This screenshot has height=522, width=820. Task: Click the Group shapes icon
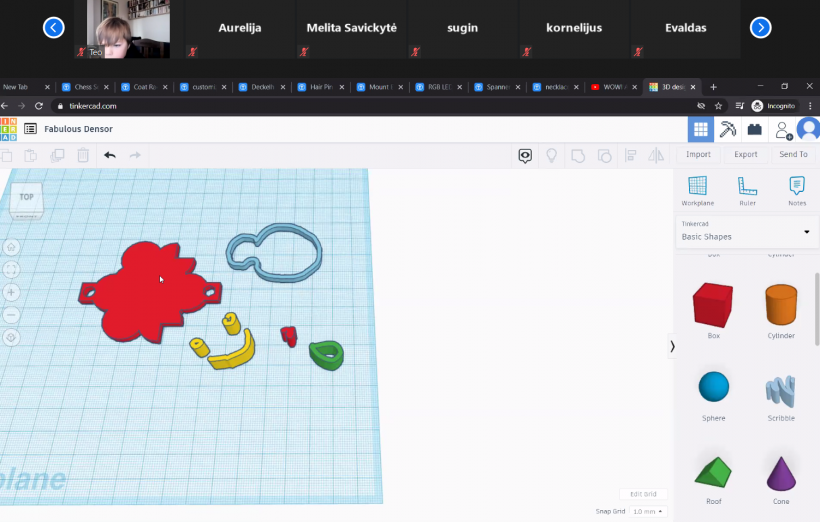coord(578,155)
